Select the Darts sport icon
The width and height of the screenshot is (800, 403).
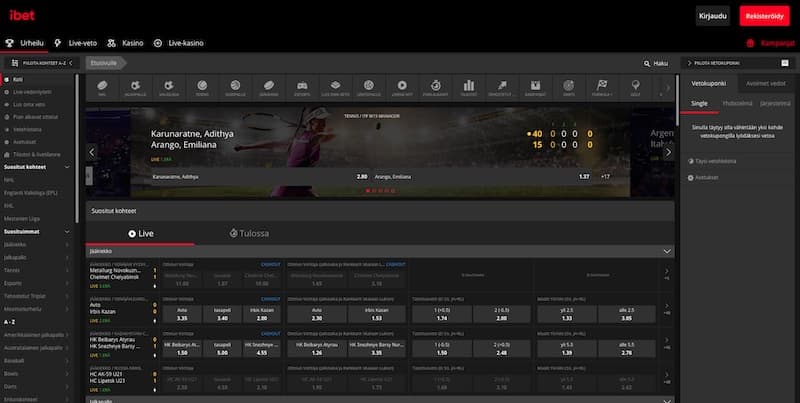[568, 88]
